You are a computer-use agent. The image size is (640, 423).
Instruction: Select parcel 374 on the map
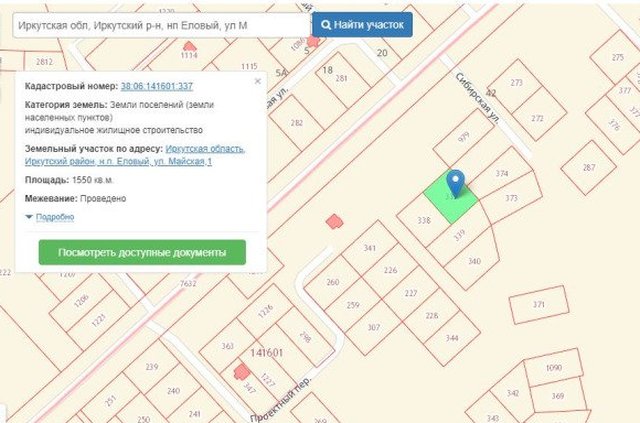pos(502,174)
